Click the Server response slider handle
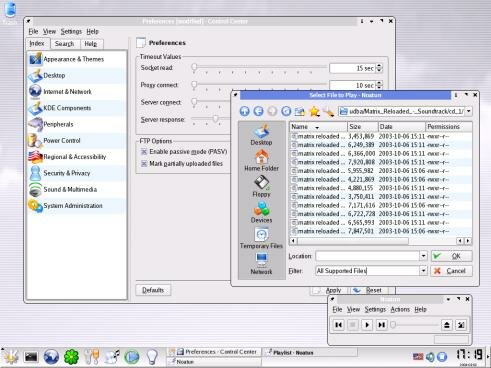Viewport: 491px width, 368px height. 216,119
